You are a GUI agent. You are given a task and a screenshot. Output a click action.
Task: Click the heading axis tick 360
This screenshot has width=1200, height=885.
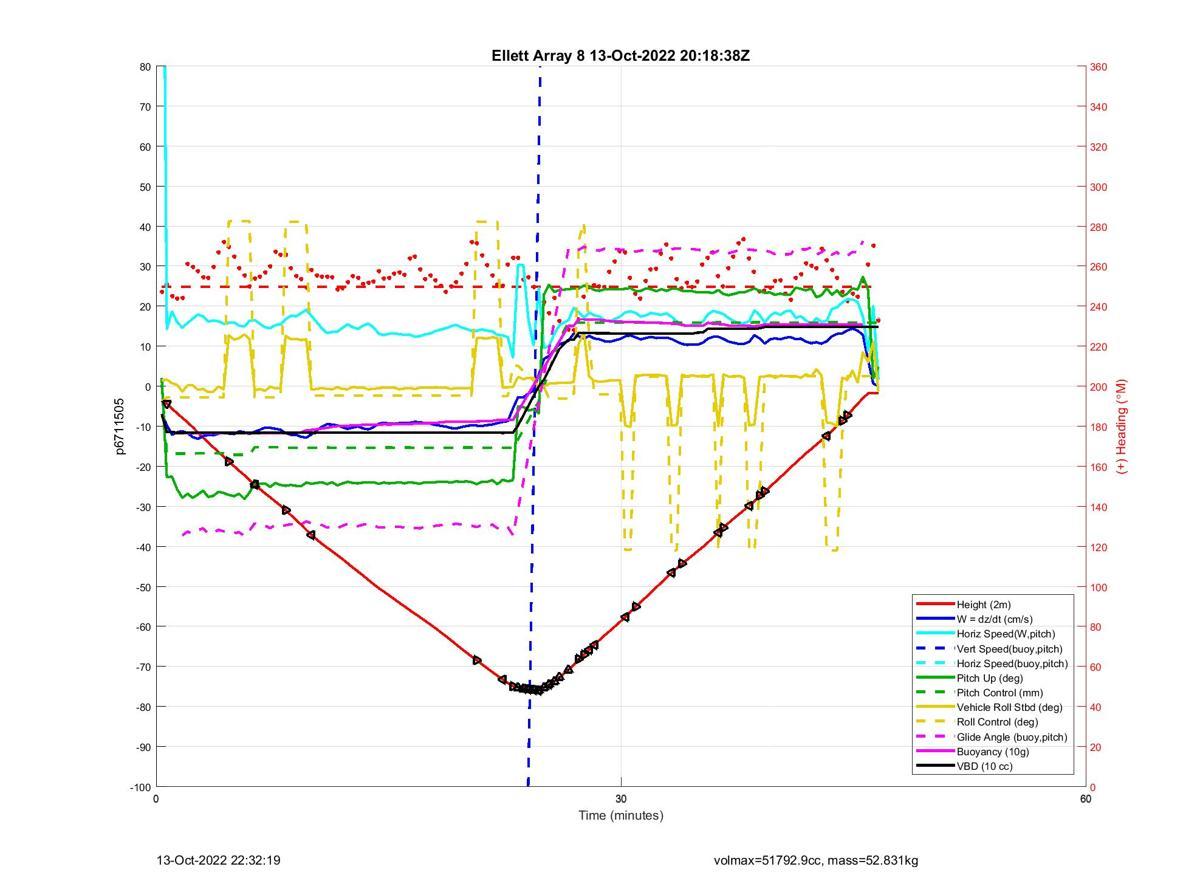pyautogui.click(x=1098, y=67)
